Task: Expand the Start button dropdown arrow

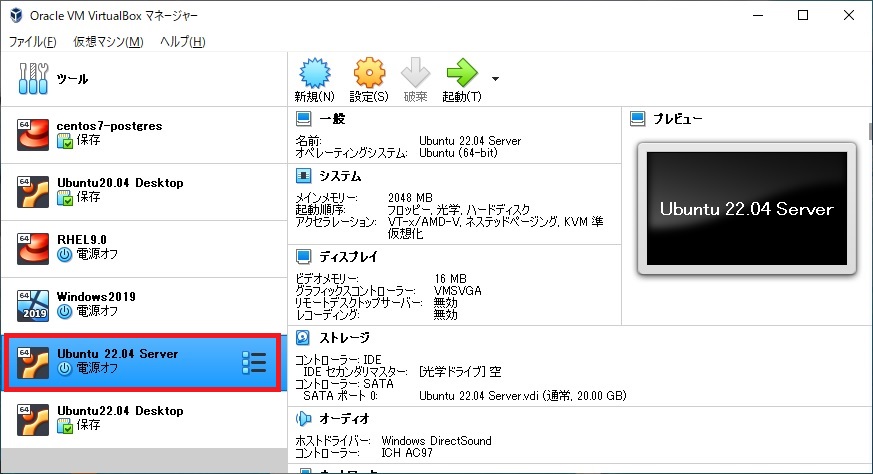Action: (x=495, y=79)
